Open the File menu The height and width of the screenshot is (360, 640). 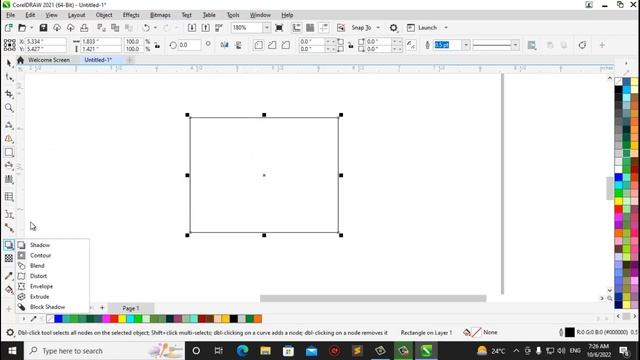[11, 15]
